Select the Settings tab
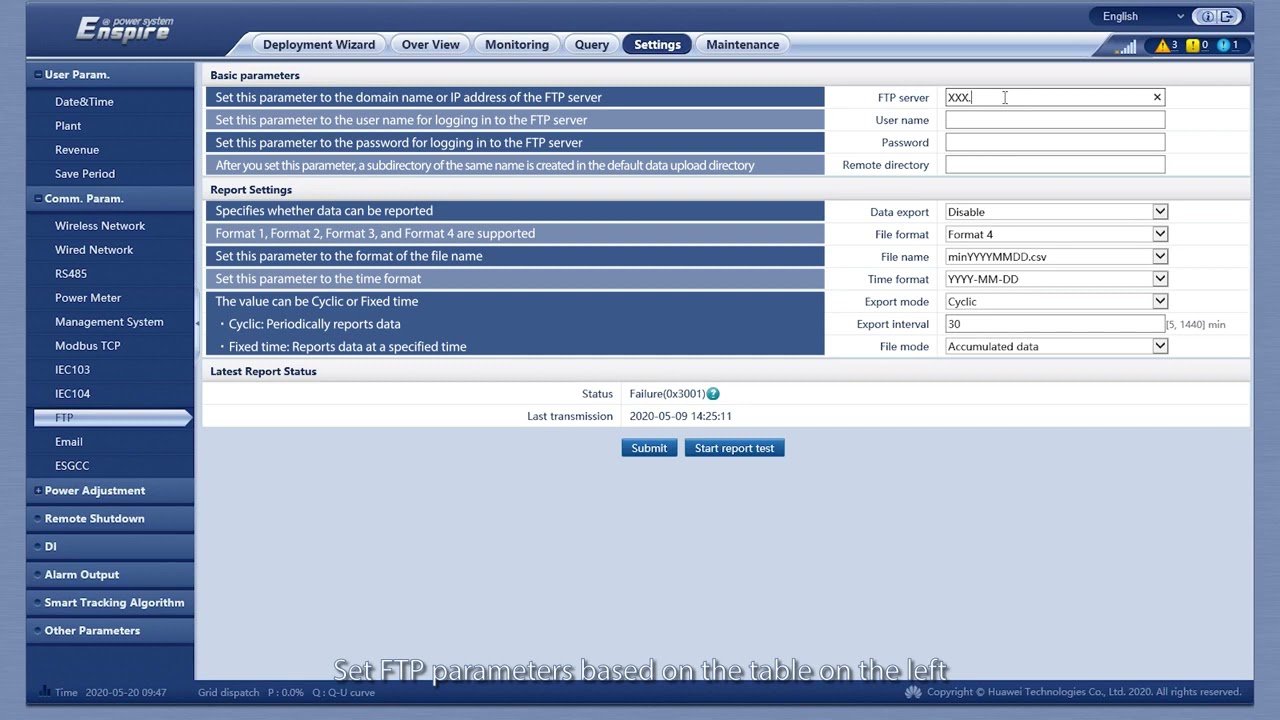 point(657,44)
